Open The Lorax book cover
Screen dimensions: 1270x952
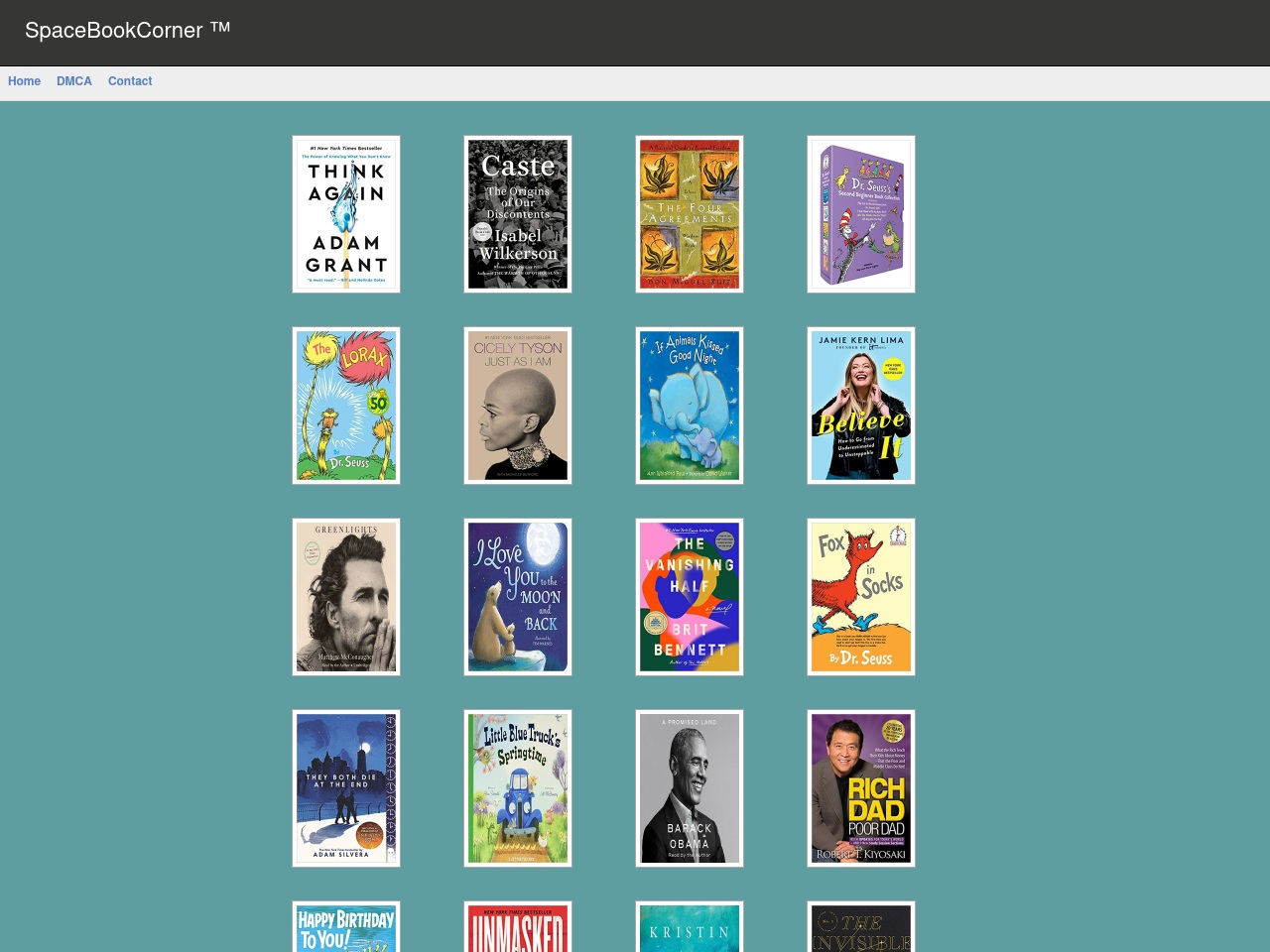(x=346, y=406)
